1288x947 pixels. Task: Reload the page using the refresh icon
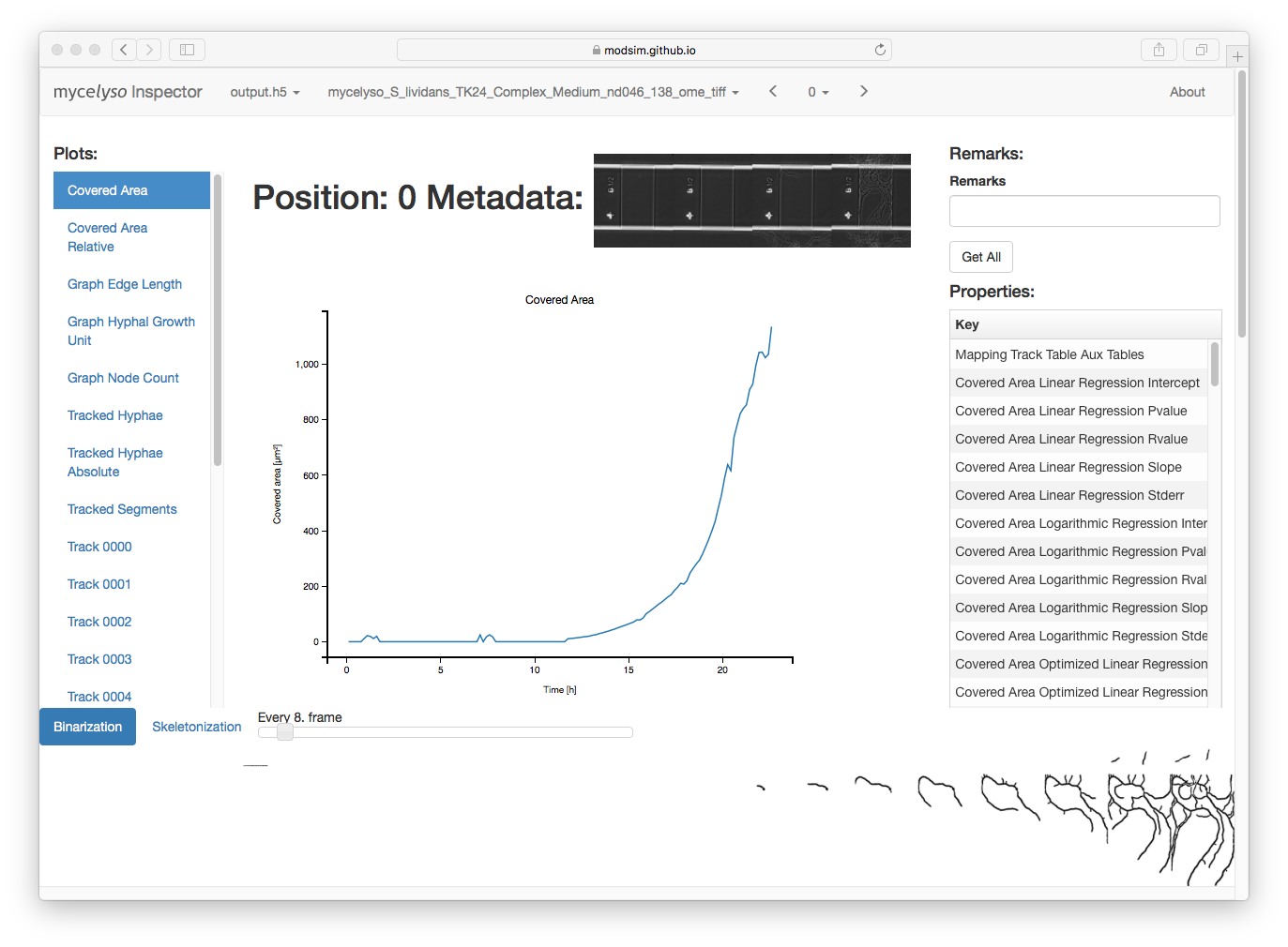click(880, 49)
